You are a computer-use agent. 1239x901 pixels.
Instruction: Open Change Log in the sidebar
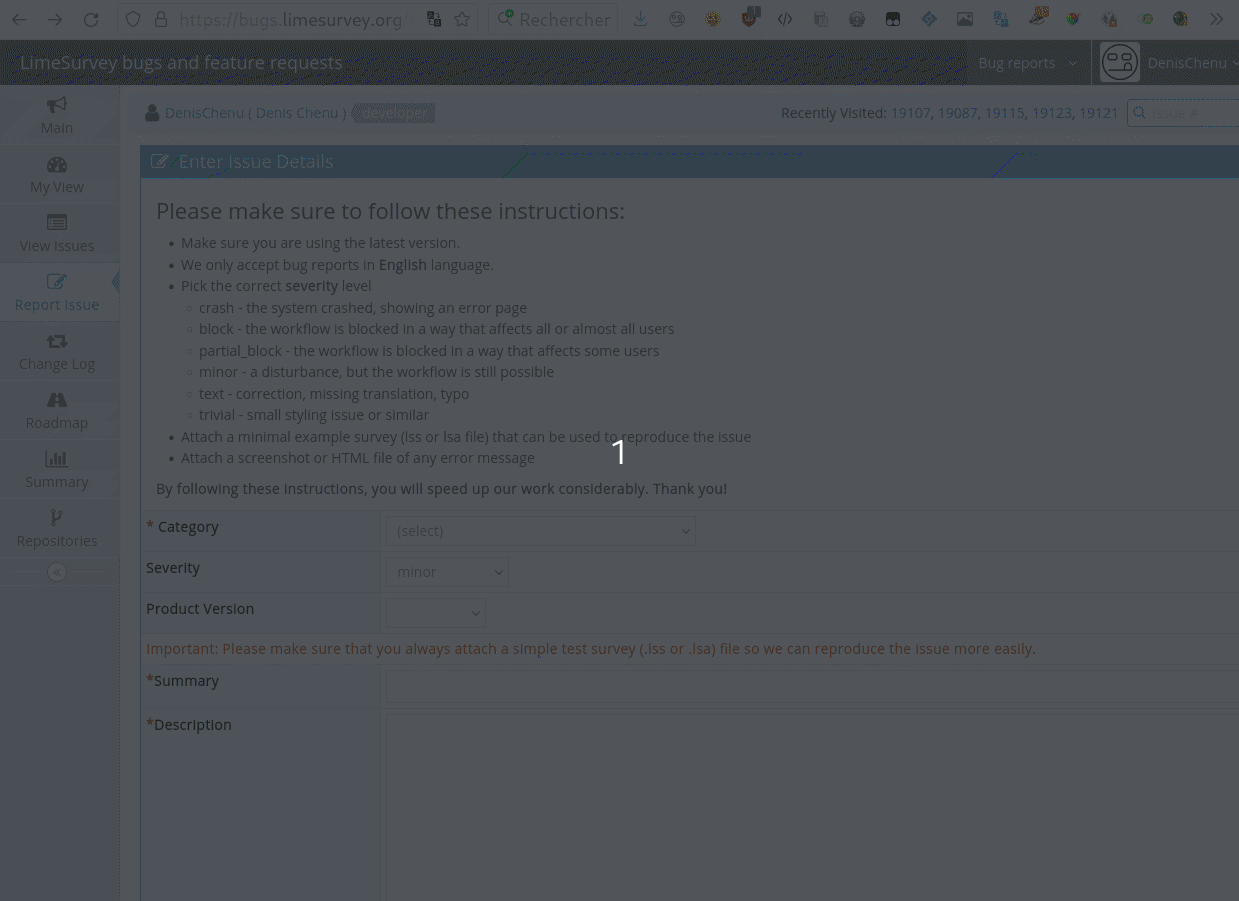click(x=57, y=352)
